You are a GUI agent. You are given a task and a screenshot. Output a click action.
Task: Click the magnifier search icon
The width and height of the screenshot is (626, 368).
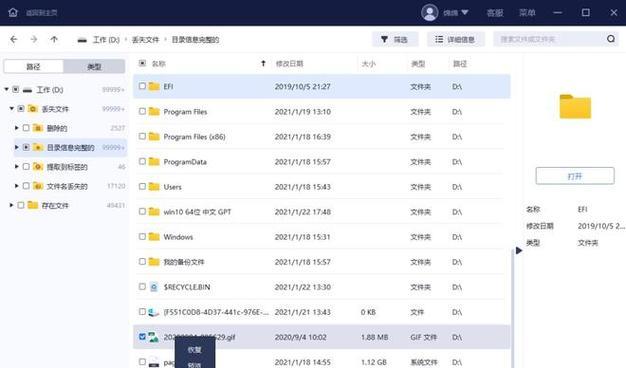point(611,39)
